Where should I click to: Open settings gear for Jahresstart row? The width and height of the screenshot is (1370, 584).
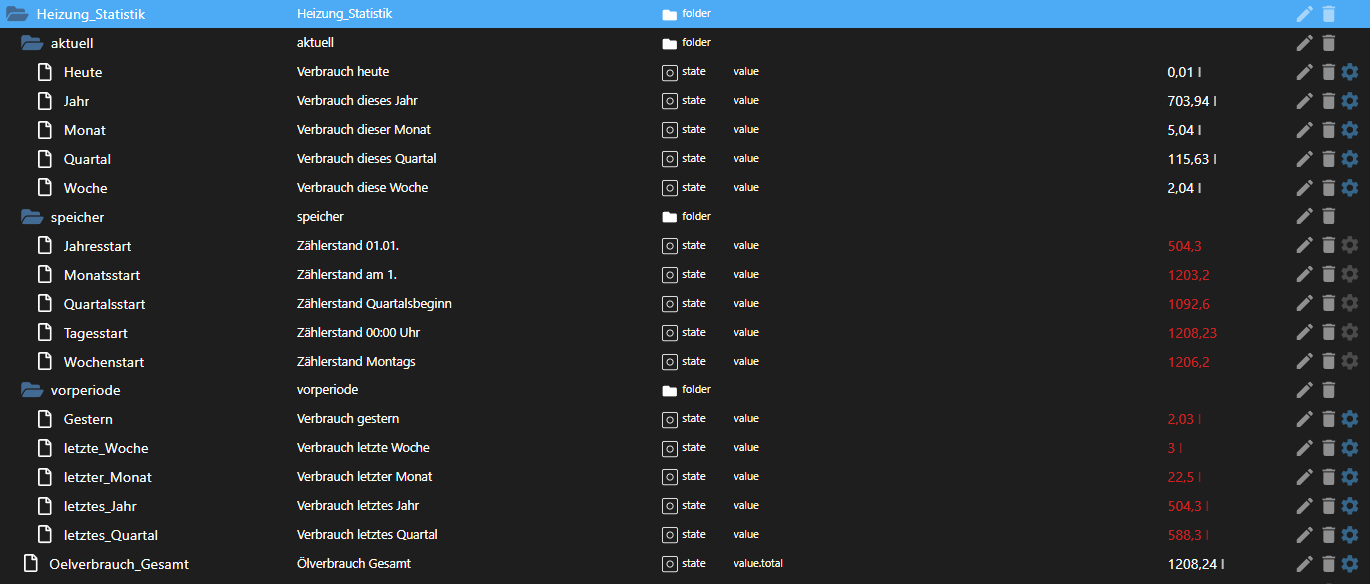pyautogui.click(x=1350, y=245)
